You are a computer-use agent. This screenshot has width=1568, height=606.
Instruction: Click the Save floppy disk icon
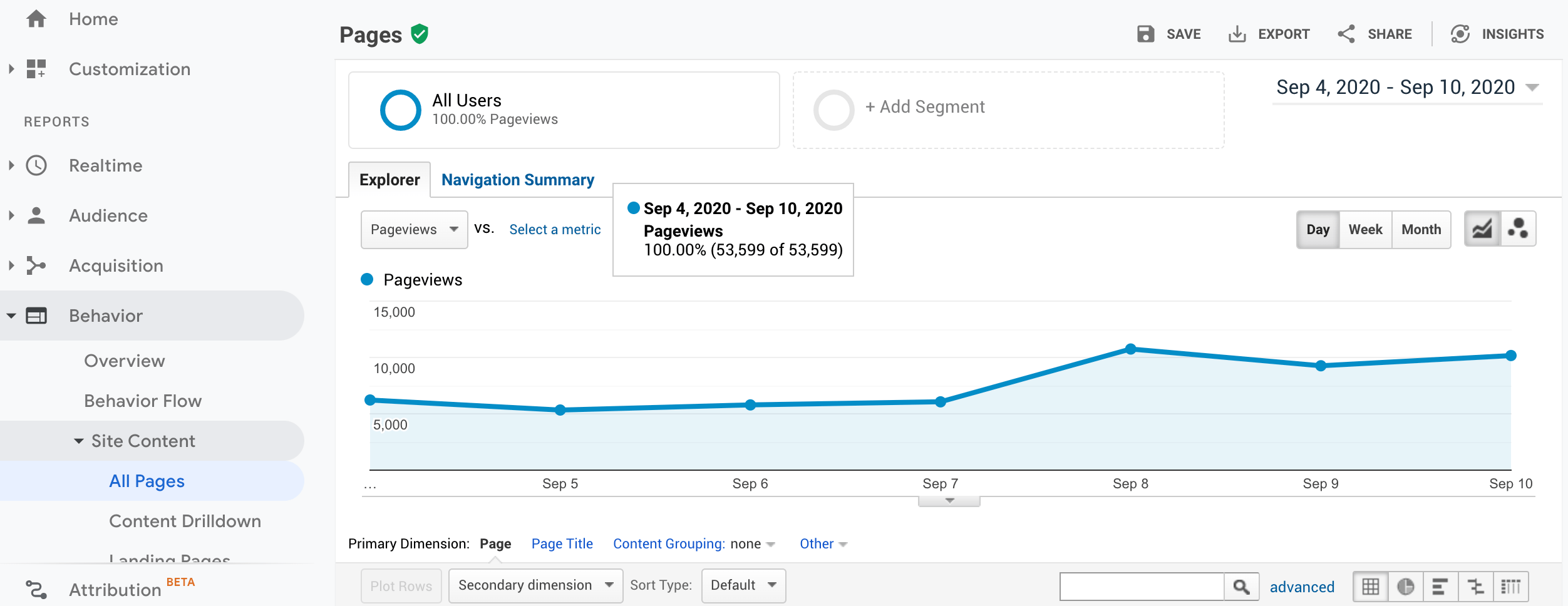[x=1145, y=34]
